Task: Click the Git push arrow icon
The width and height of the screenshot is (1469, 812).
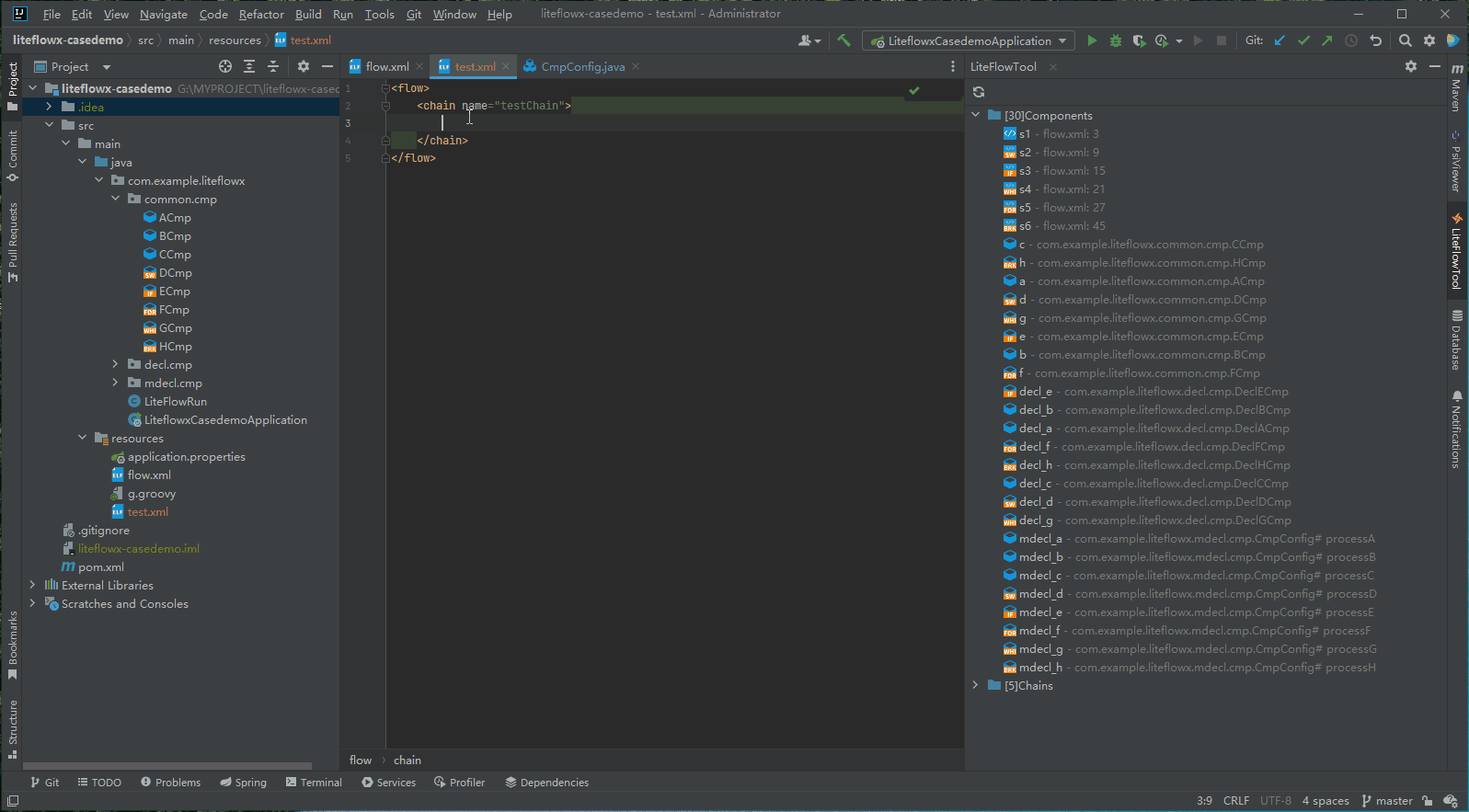Action: point(1327,40)
